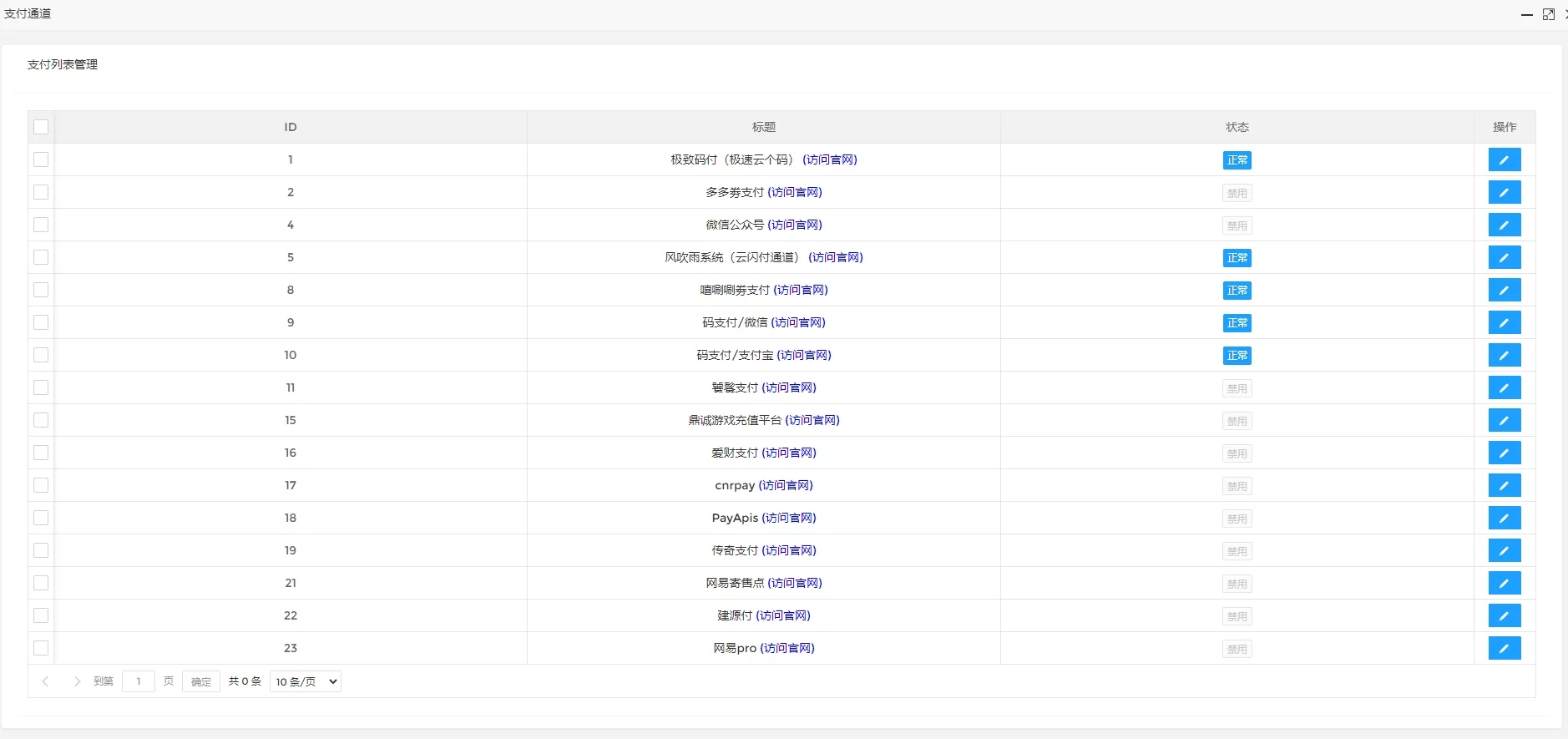Screen dimensions: 1568x739
Task: Click edit icon for cnrpay row
Action: pos(1504,485)
